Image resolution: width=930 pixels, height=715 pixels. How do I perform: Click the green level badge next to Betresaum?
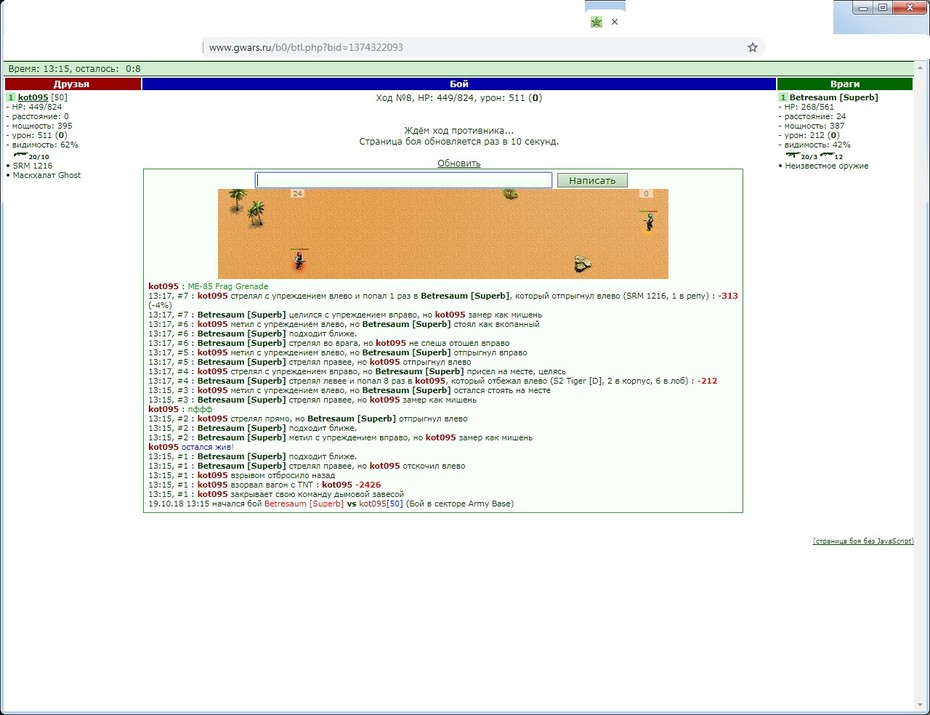coord(783,97)
